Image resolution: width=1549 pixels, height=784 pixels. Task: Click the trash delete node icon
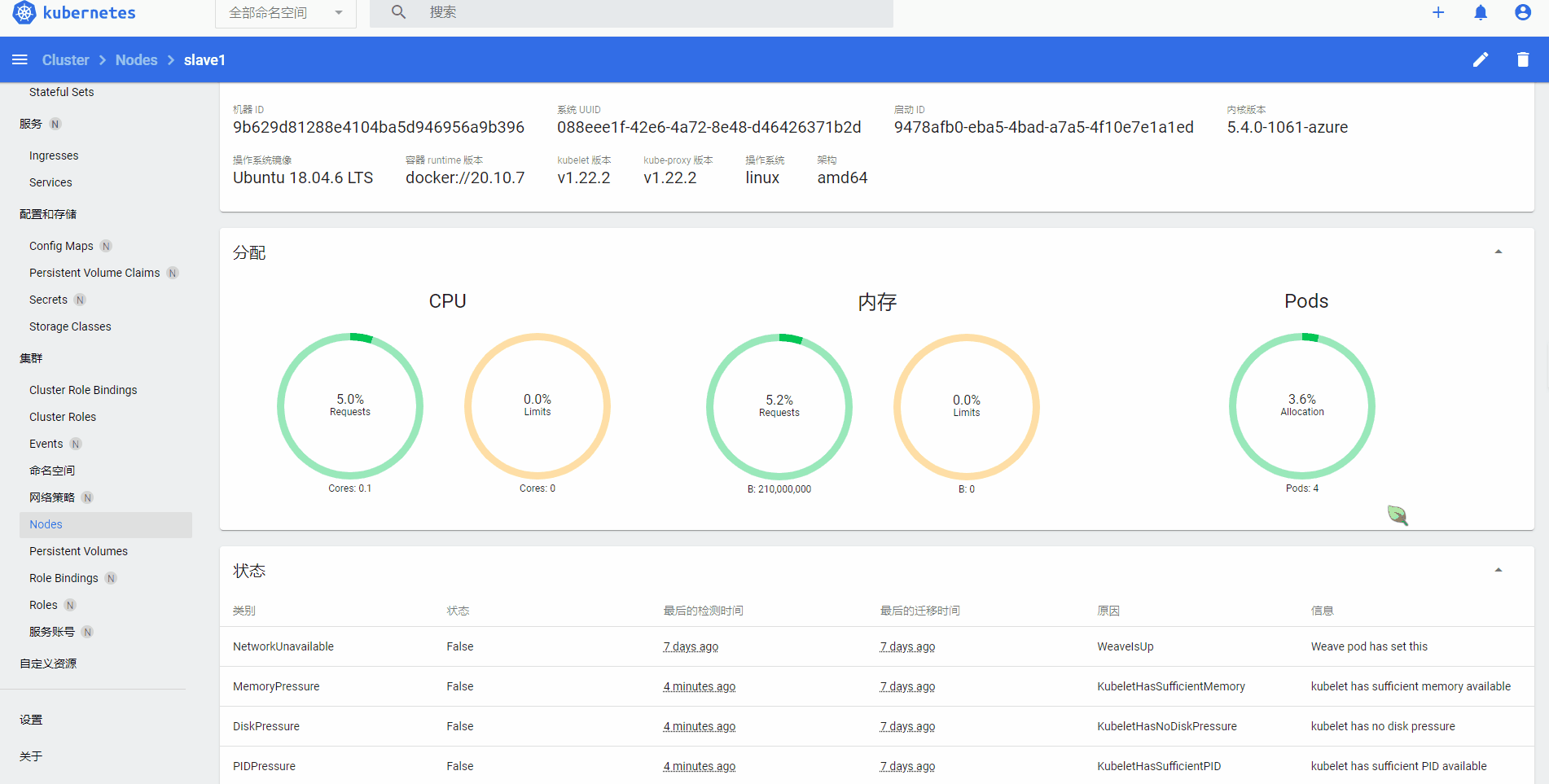point(1523,59)
